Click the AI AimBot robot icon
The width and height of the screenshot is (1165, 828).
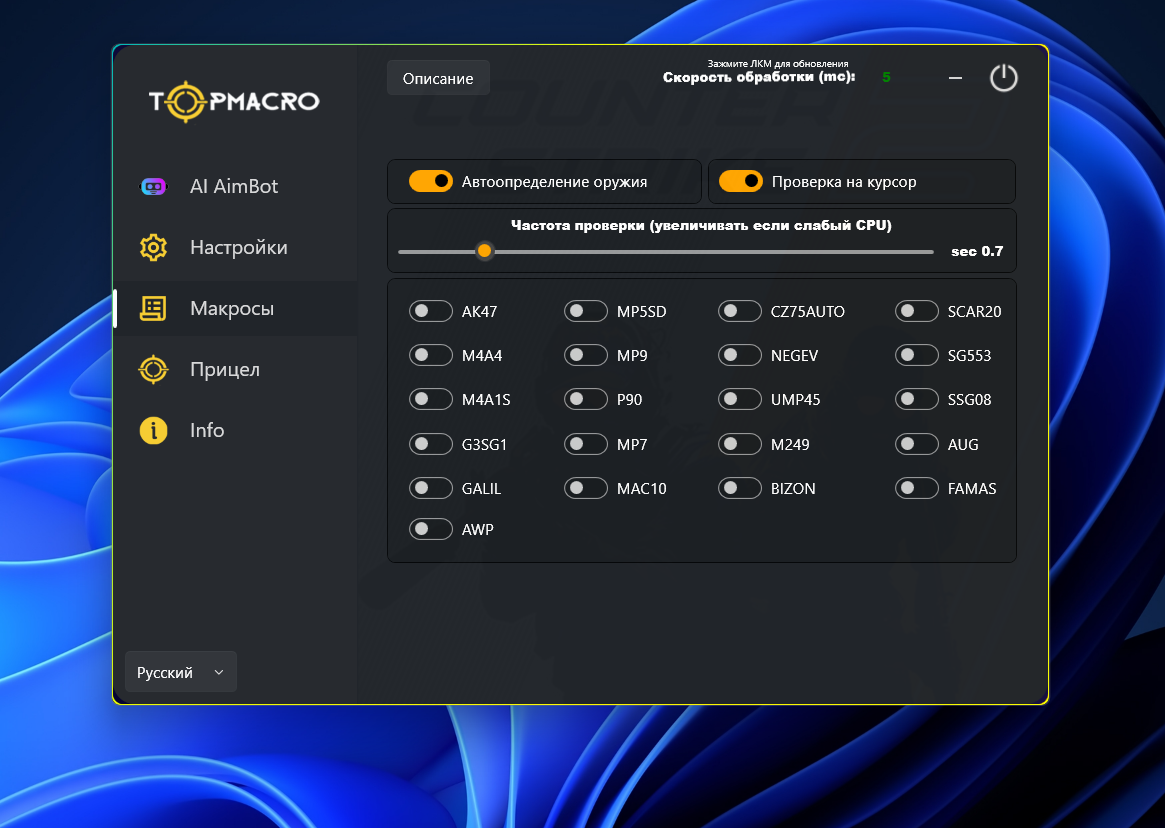[x=154, y=186]
